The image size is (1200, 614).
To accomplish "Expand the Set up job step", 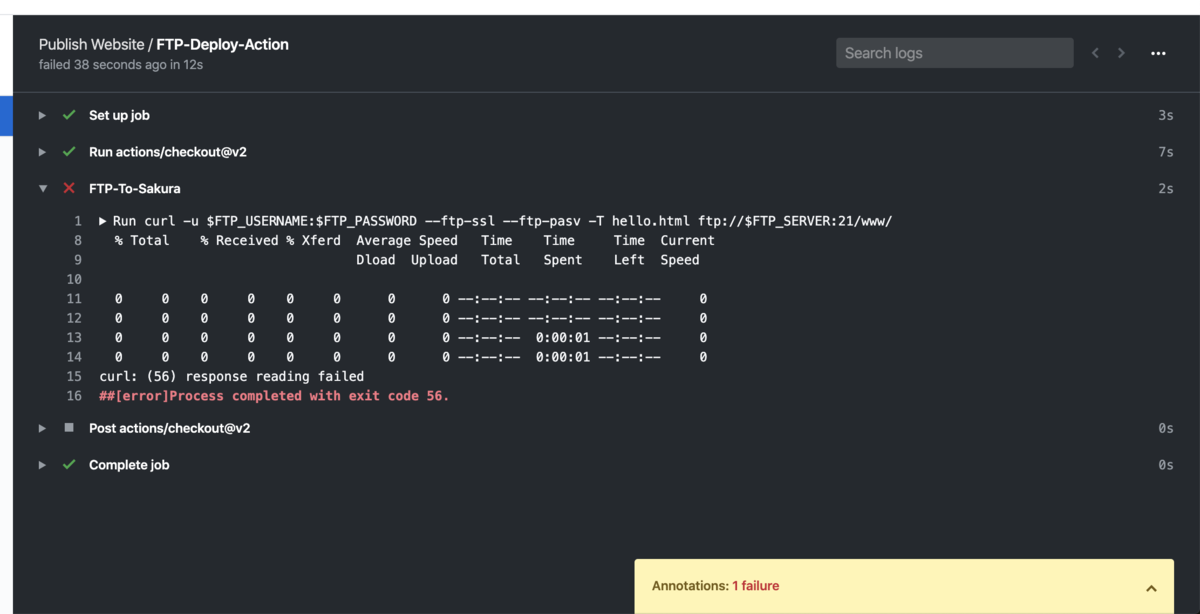I will coord(42,115).
